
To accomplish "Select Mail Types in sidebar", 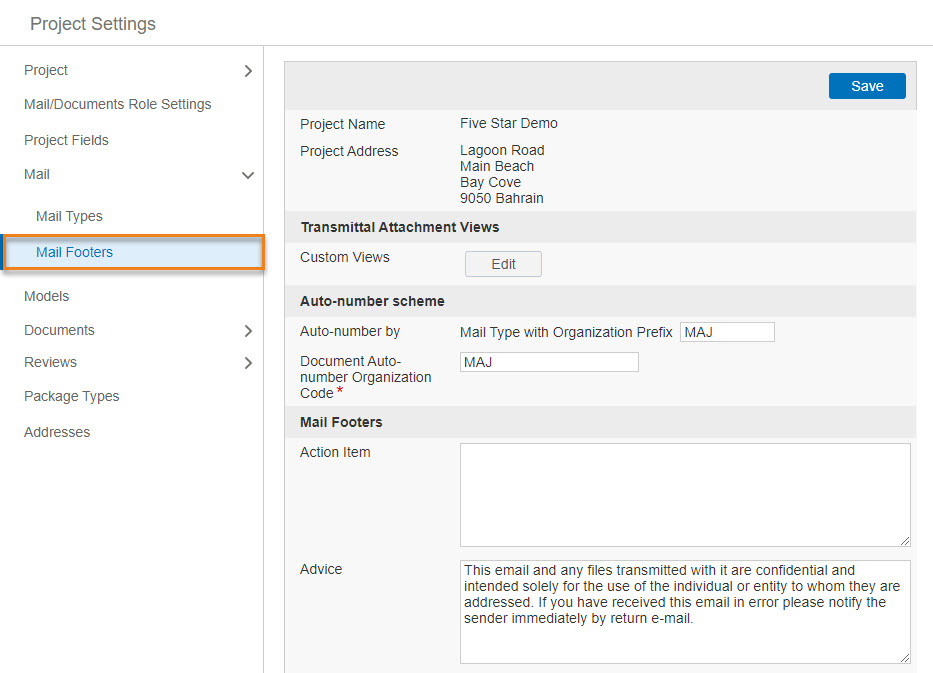I will 69,216.
